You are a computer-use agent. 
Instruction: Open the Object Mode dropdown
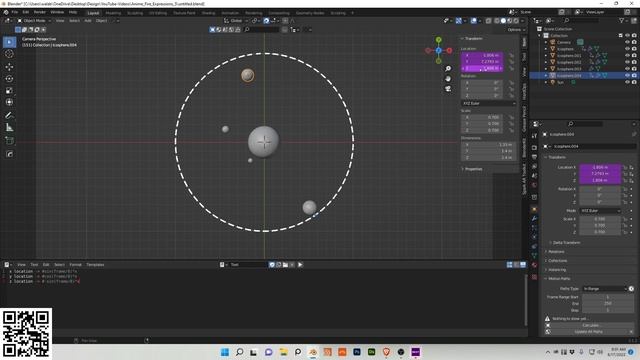[x=35, y=20]
